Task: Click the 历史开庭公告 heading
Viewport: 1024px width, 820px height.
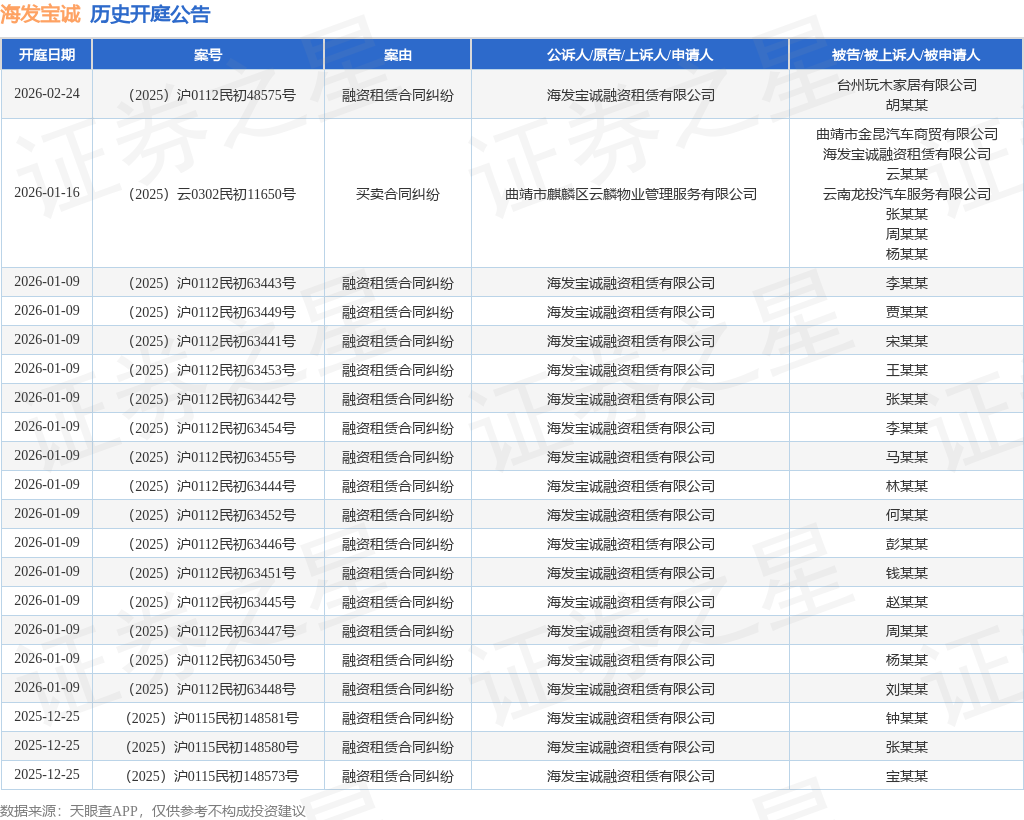Action: coord(150,14)
